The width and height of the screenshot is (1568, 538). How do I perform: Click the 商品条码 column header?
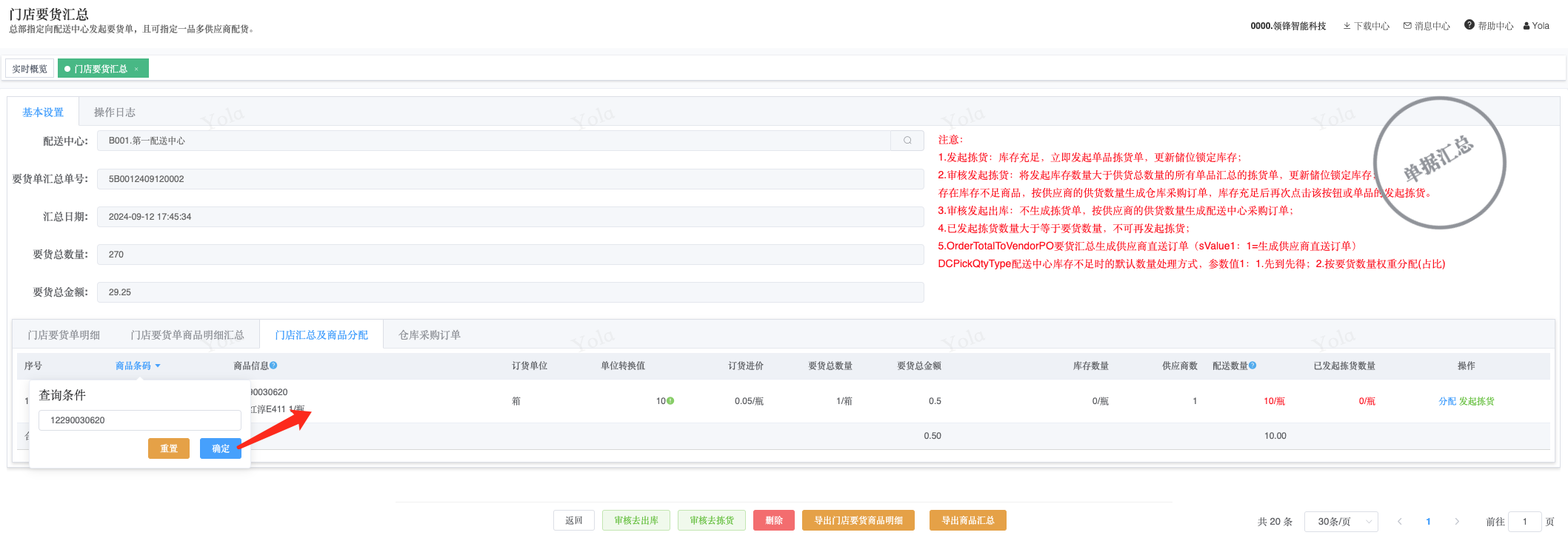pos(133,366)
